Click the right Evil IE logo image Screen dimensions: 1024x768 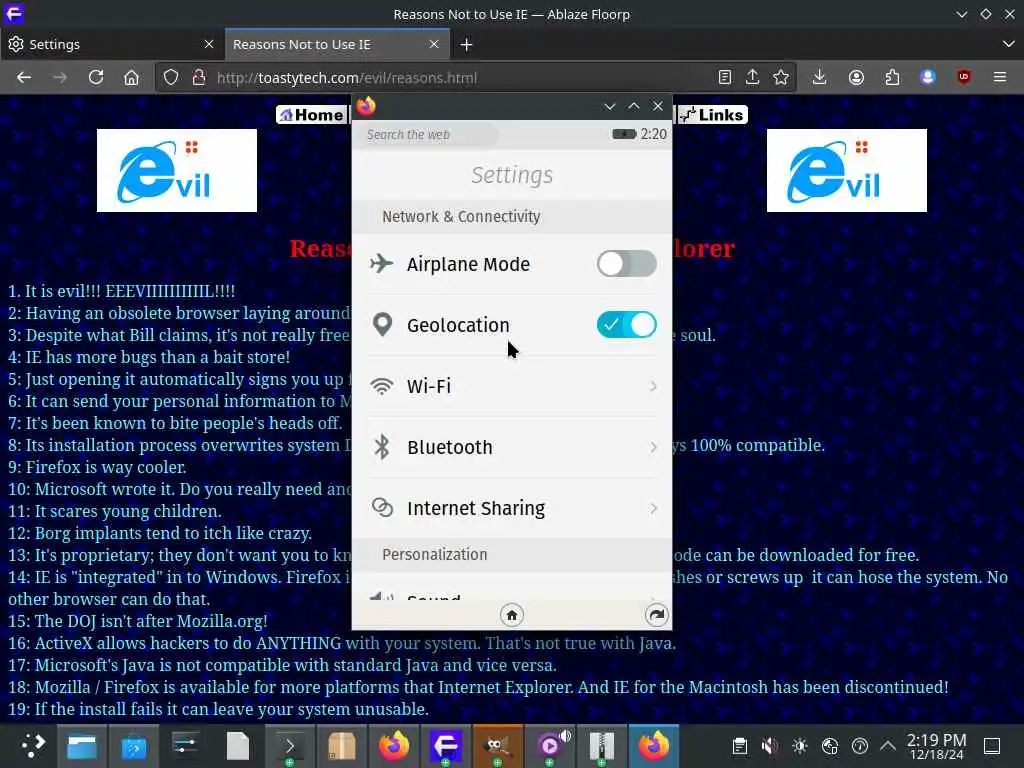pyautogui.click(x=846, y=170)
